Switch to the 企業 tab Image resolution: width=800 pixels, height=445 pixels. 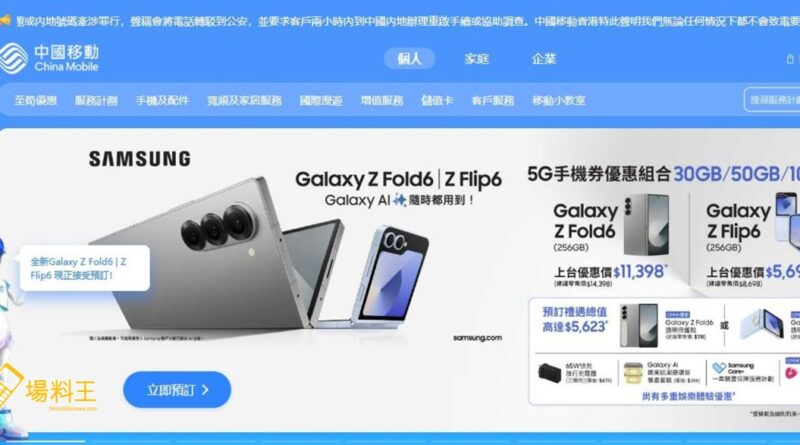coord(544,59)
